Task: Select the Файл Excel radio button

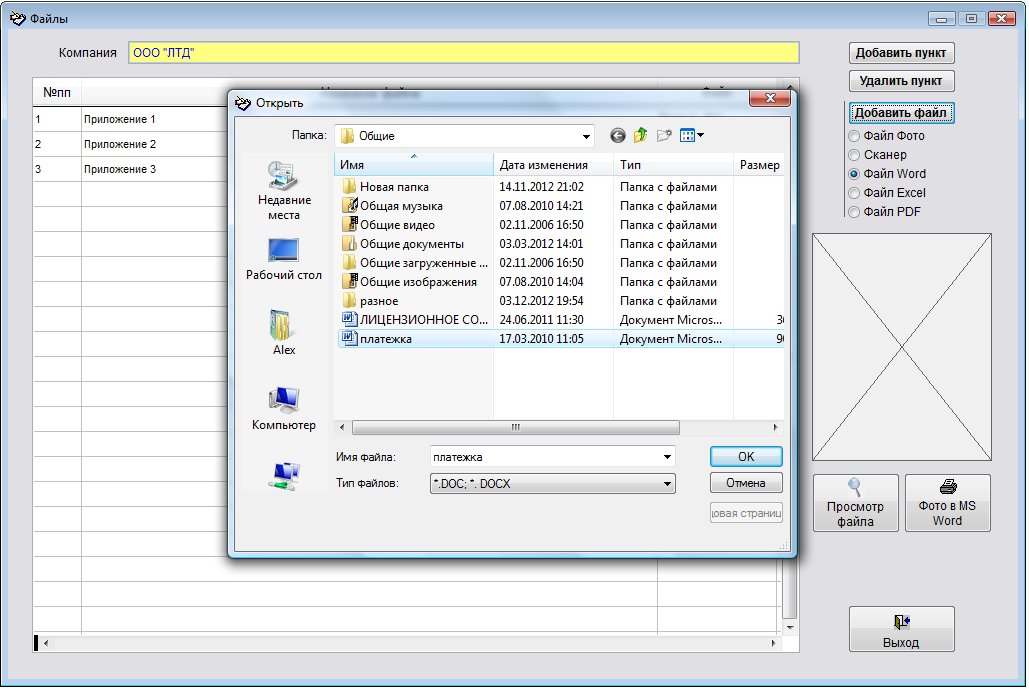Action: (x=854, y=193)
